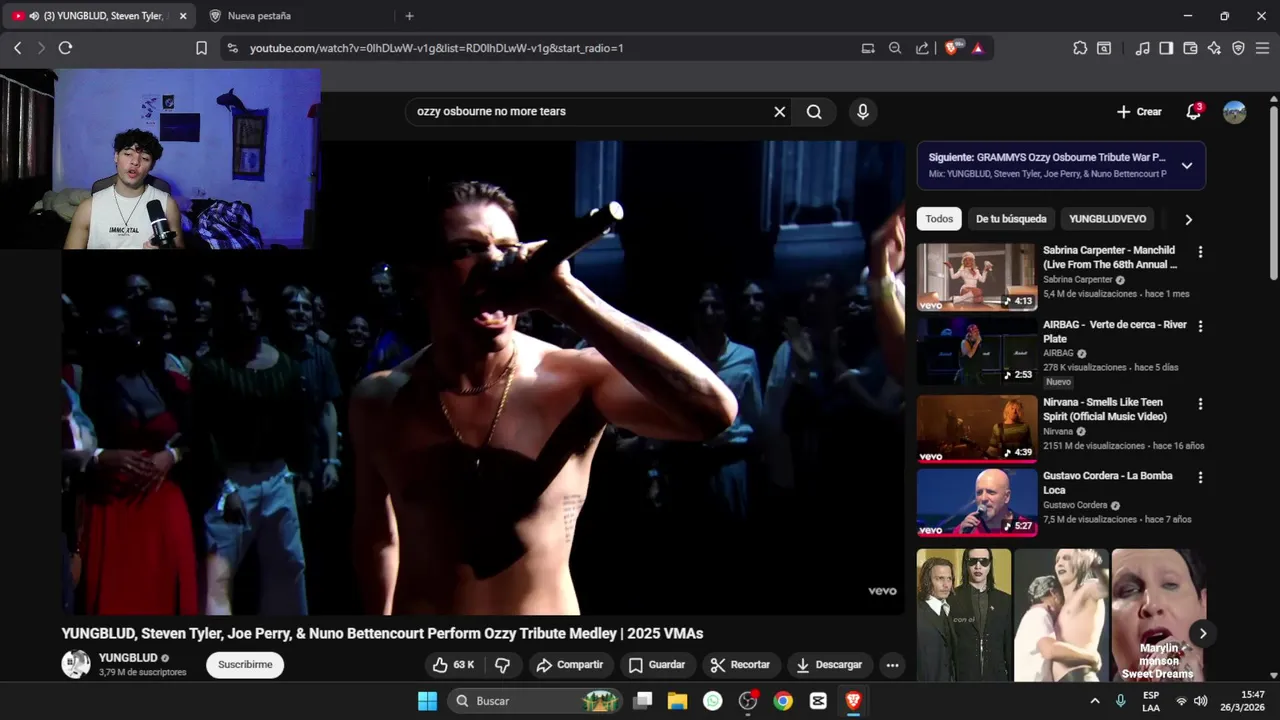Save video with Guardar button
Viewport: 1280px width, 720px height.
656,665
